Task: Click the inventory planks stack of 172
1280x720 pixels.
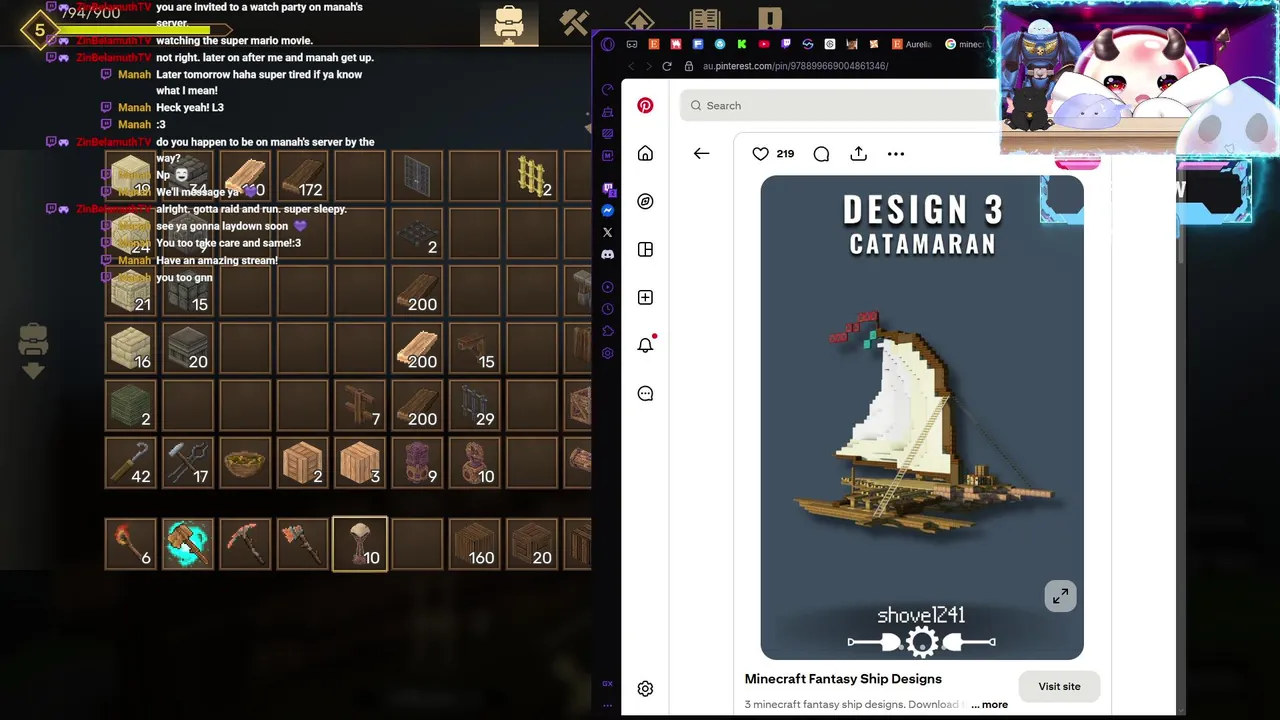Action: click(x=303, y=176)
